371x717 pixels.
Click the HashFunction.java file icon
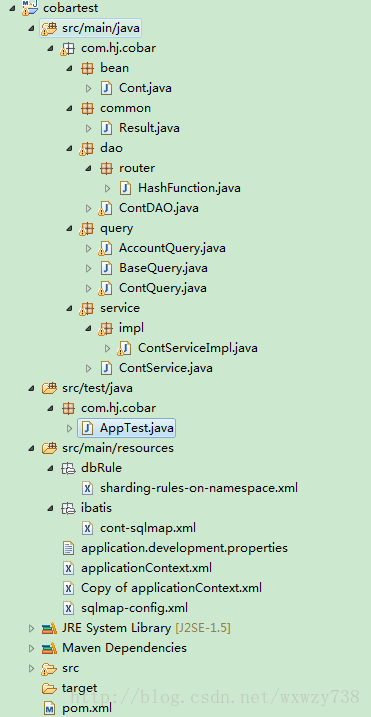point(125,188)
